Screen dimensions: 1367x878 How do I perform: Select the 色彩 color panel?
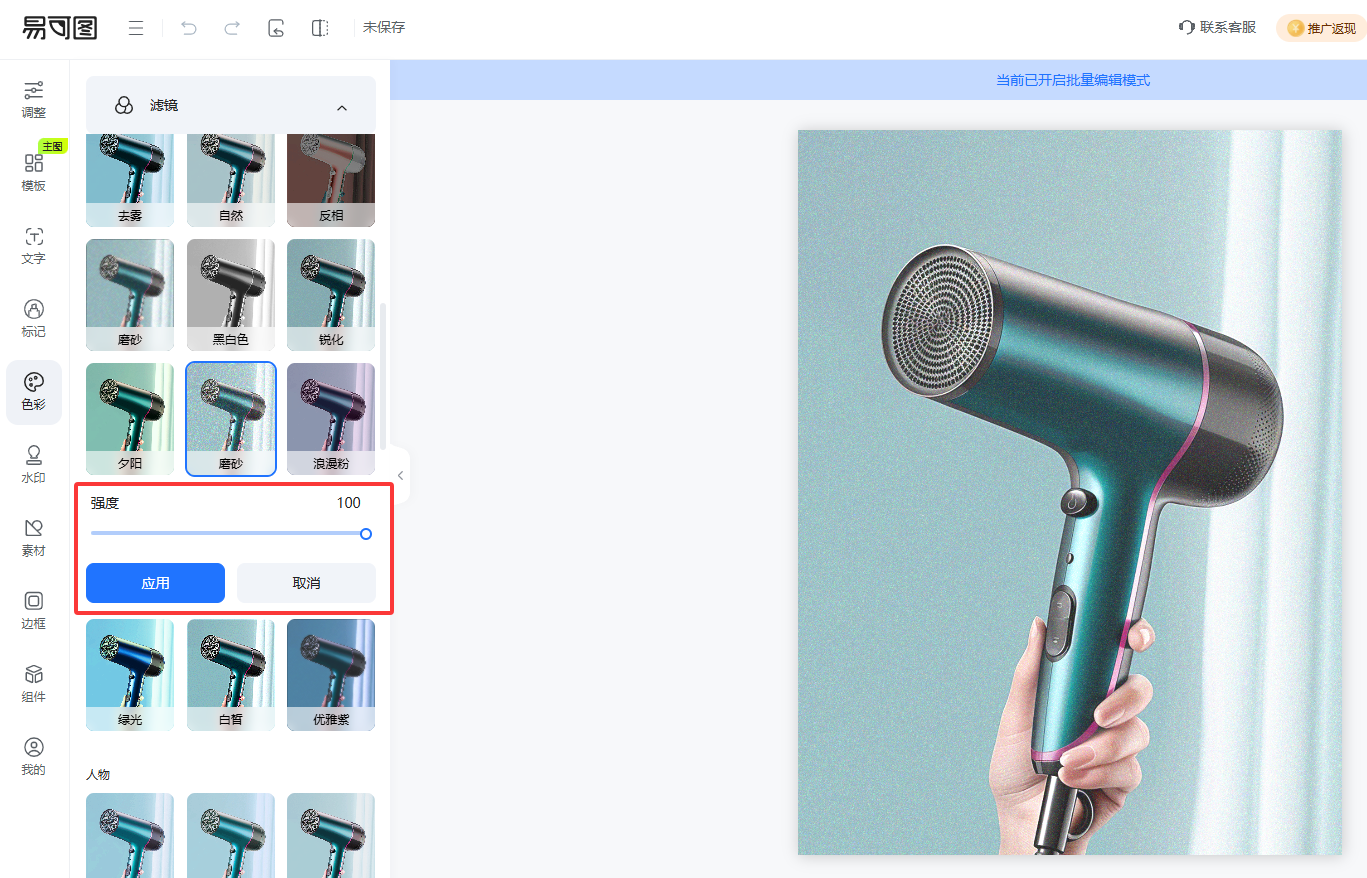(34, 392)
